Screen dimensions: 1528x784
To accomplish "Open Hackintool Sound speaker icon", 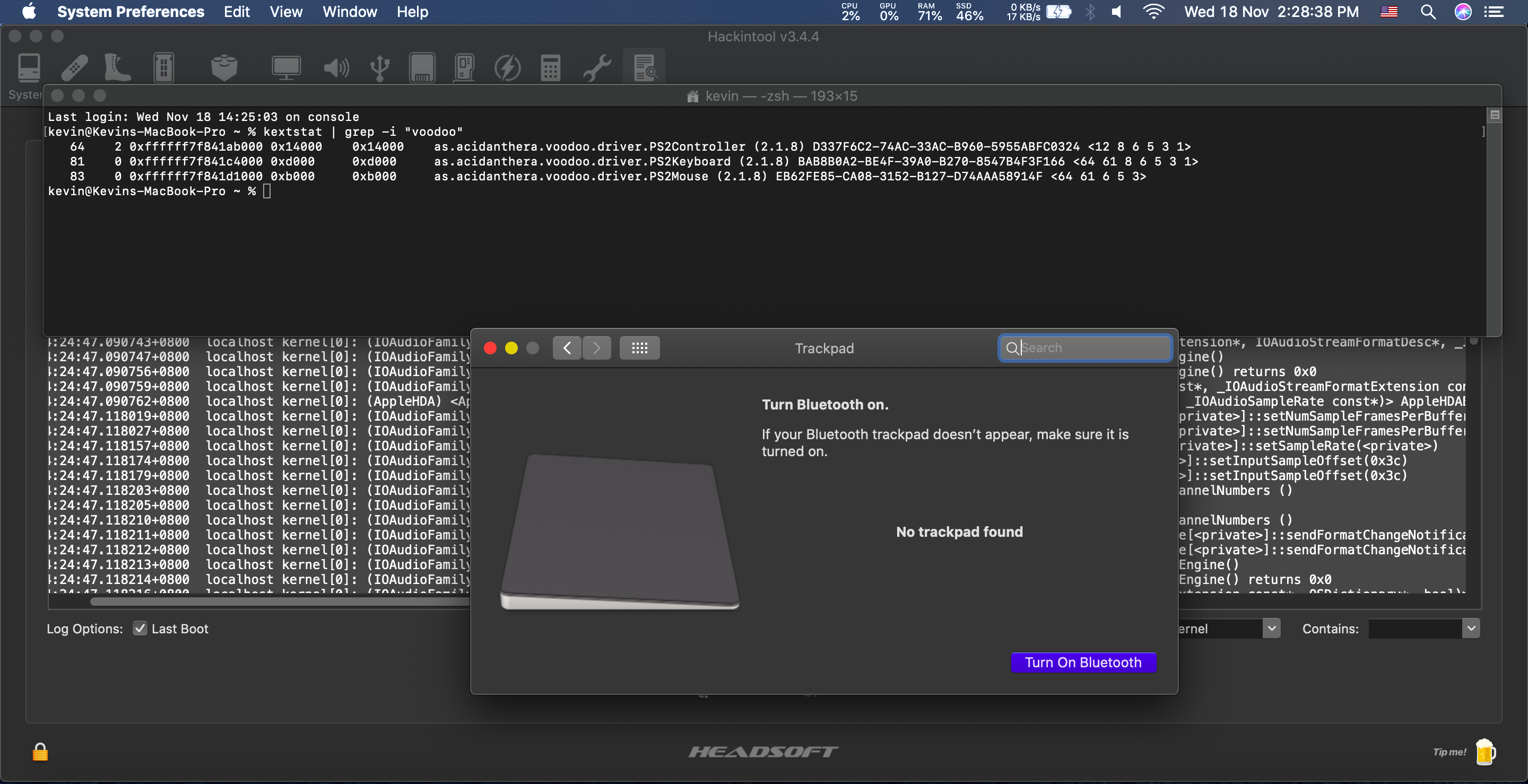I will (x=336, y=68).
